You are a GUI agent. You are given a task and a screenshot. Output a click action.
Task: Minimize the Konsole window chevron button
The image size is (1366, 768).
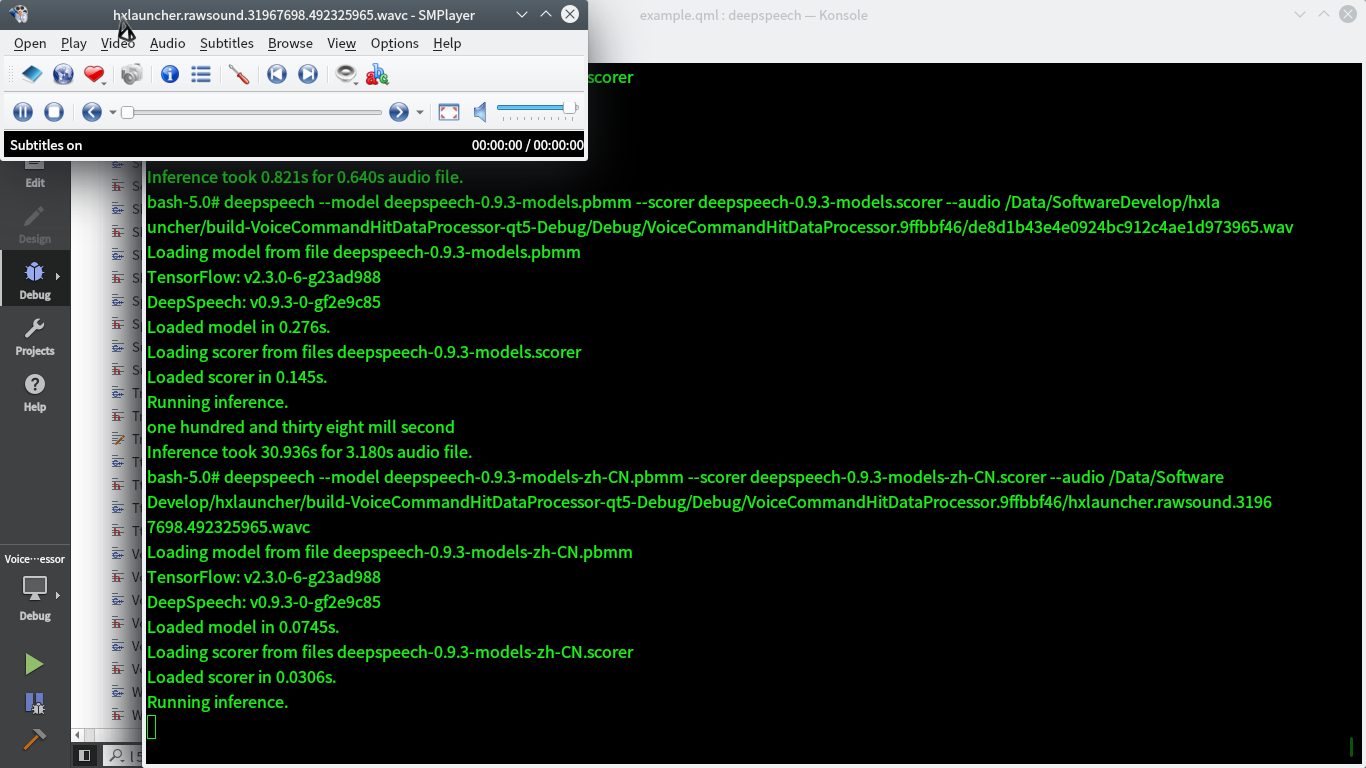(x=1299, y=14)
